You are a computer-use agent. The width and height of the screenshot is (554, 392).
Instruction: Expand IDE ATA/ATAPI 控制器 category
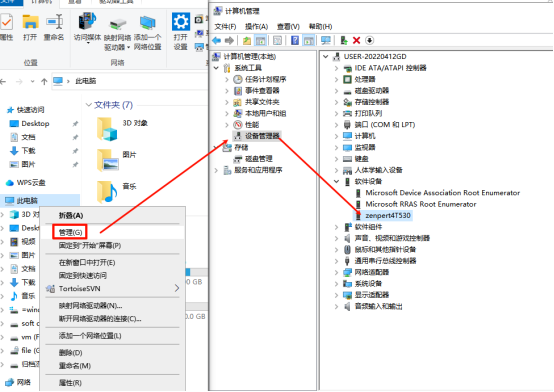[336, 68]
